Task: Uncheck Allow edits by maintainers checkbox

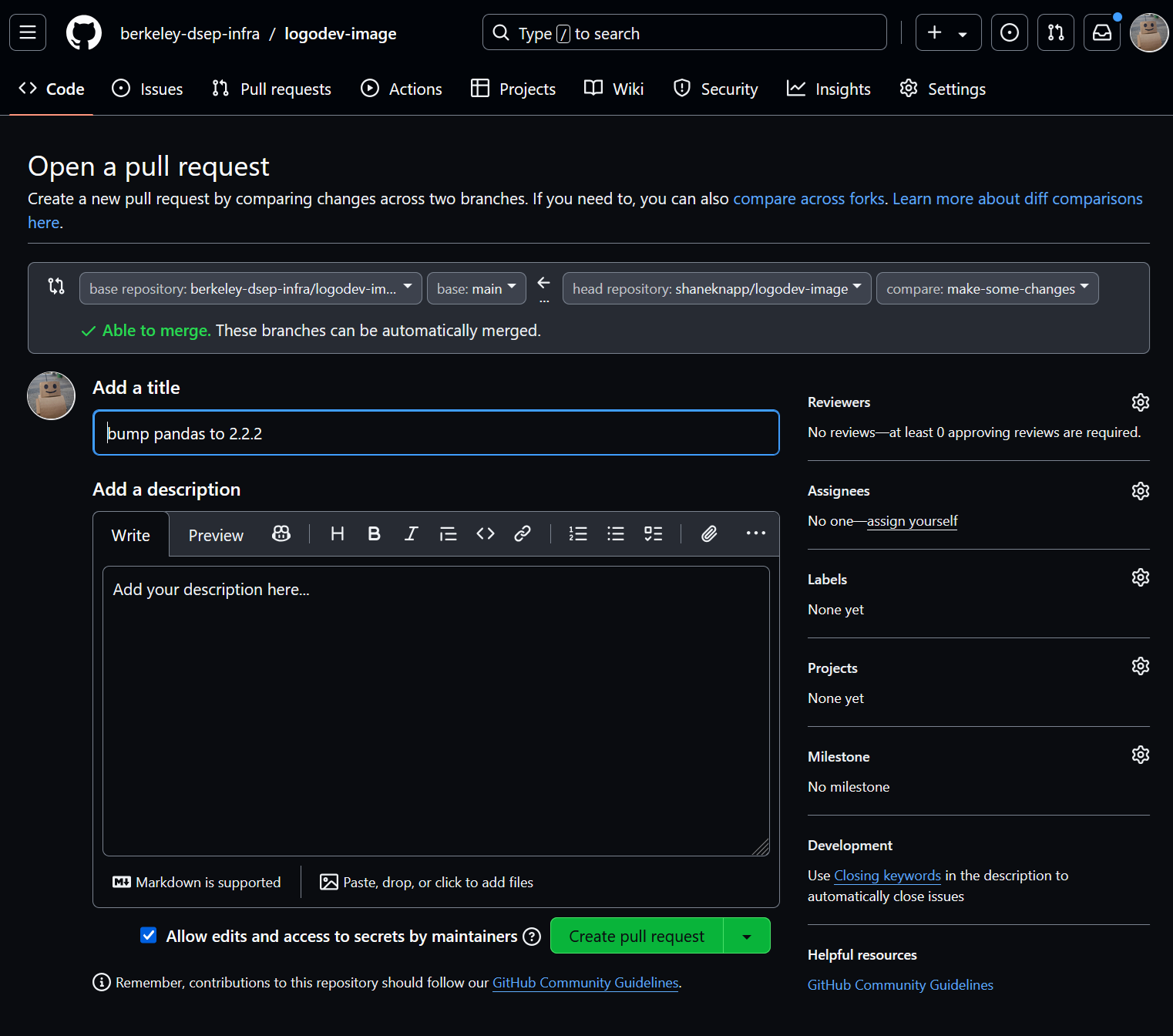Action: coord(149,935)
